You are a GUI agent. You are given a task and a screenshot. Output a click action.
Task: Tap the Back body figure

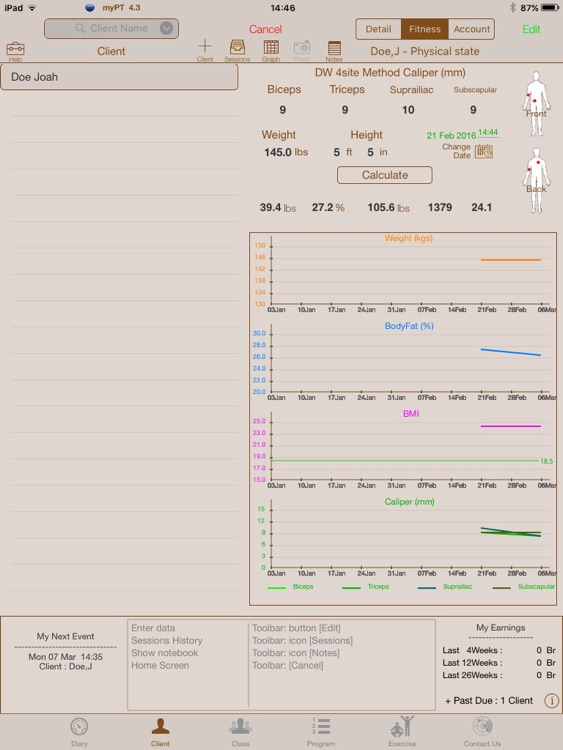pyautogui.click(x=536, y=180)
